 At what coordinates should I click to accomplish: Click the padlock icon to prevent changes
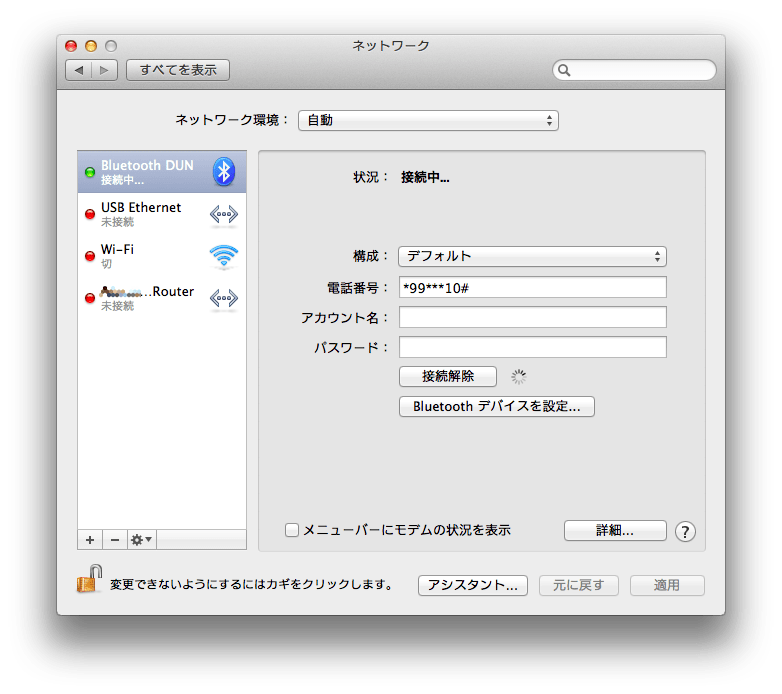click(x=90, y=579)
